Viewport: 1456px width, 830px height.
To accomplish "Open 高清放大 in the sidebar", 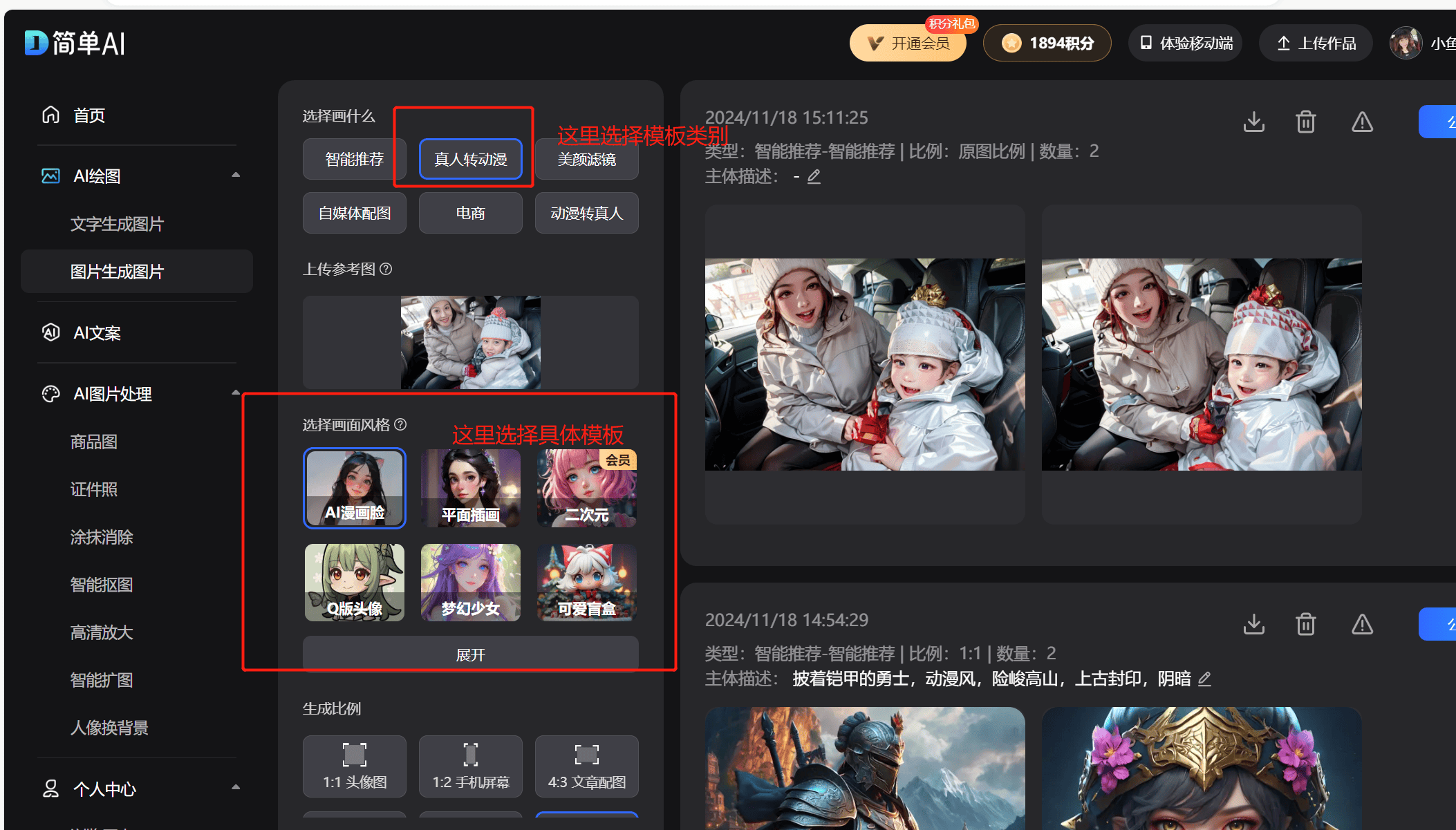I will [x=102, y=632].
